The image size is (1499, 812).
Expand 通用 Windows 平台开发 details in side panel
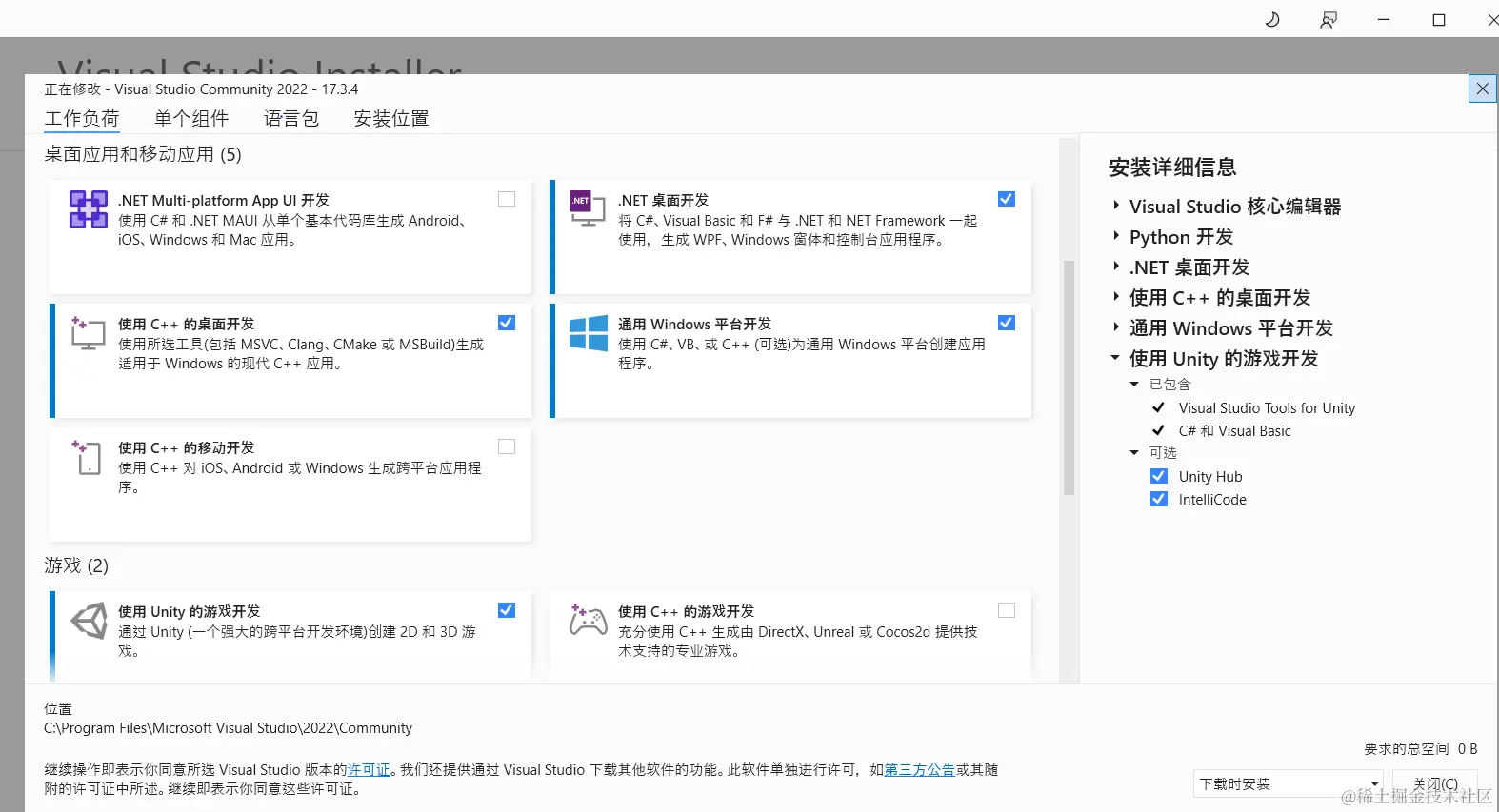click(1116, 327)
